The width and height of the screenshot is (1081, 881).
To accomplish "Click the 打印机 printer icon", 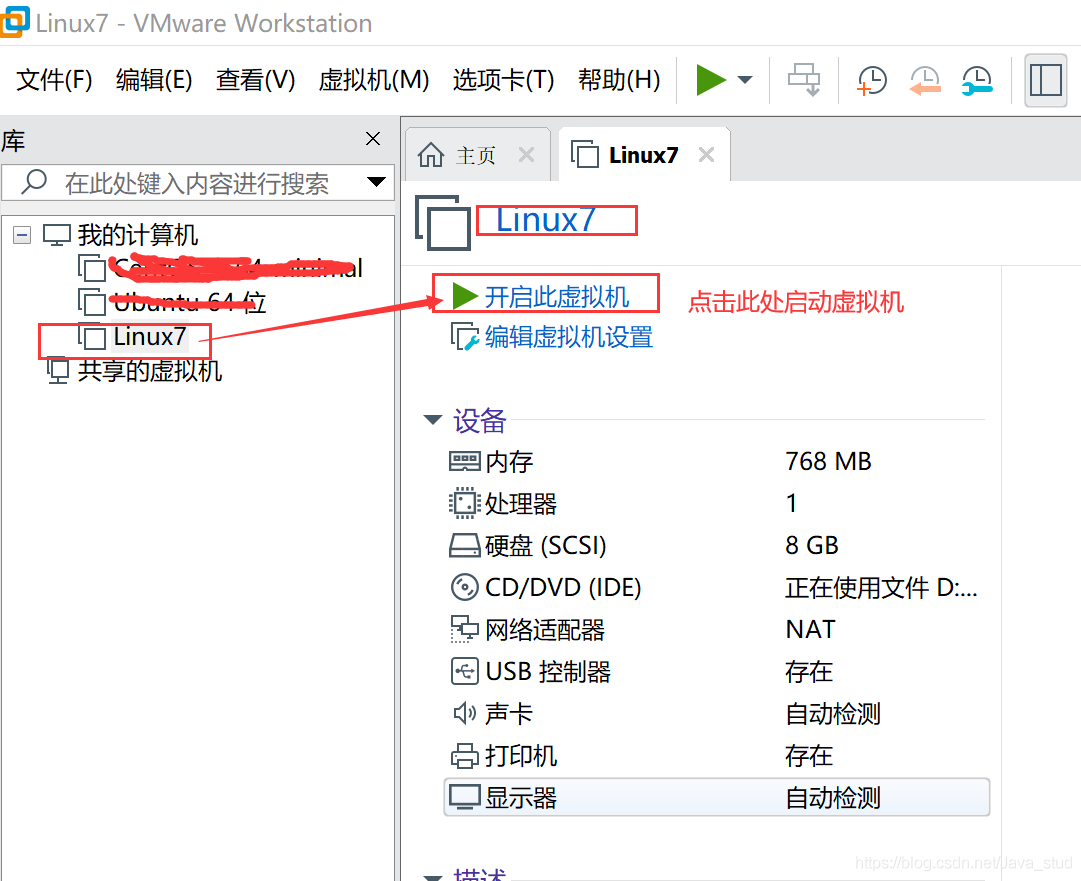I will 465,756.
